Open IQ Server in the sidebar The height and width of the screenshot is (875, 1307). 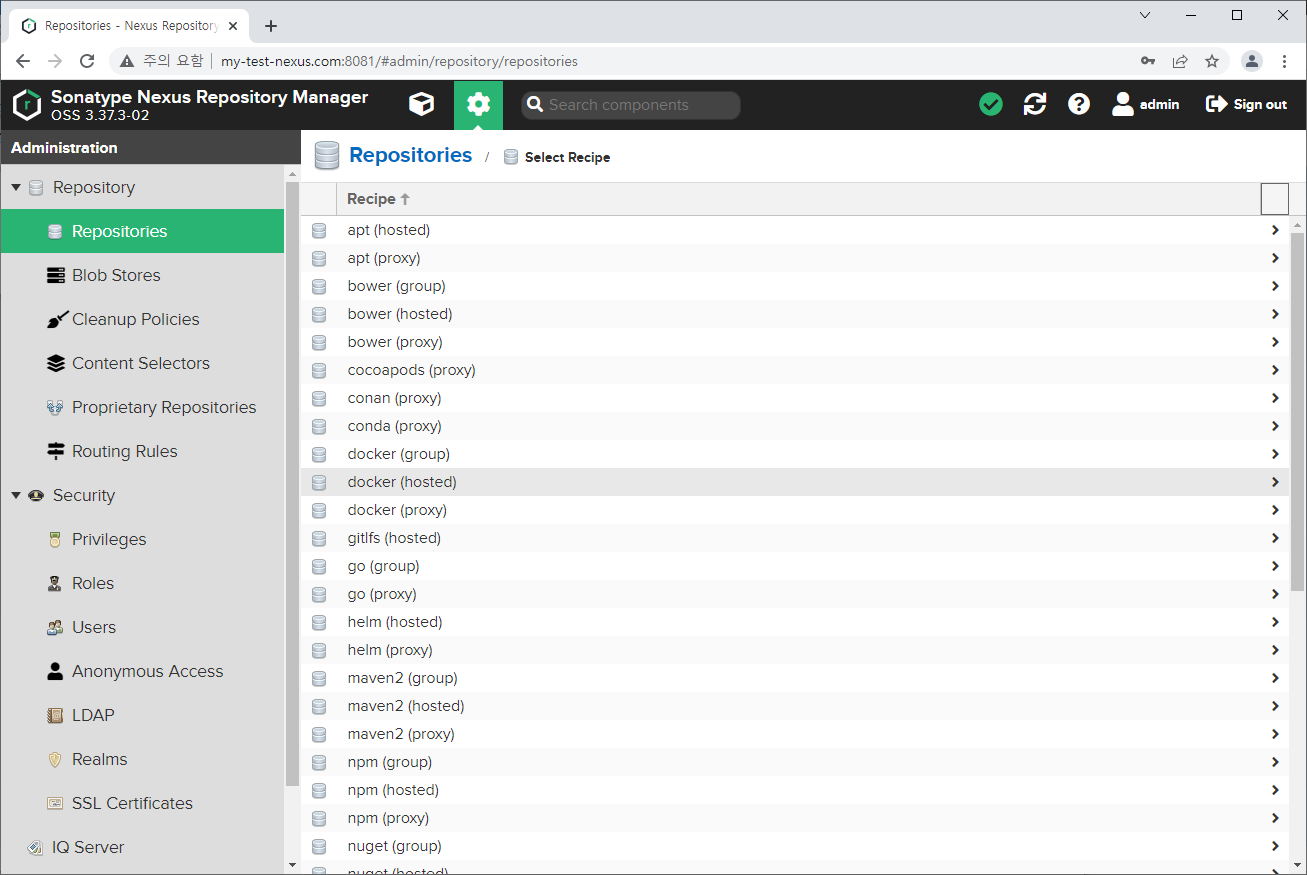142,847
